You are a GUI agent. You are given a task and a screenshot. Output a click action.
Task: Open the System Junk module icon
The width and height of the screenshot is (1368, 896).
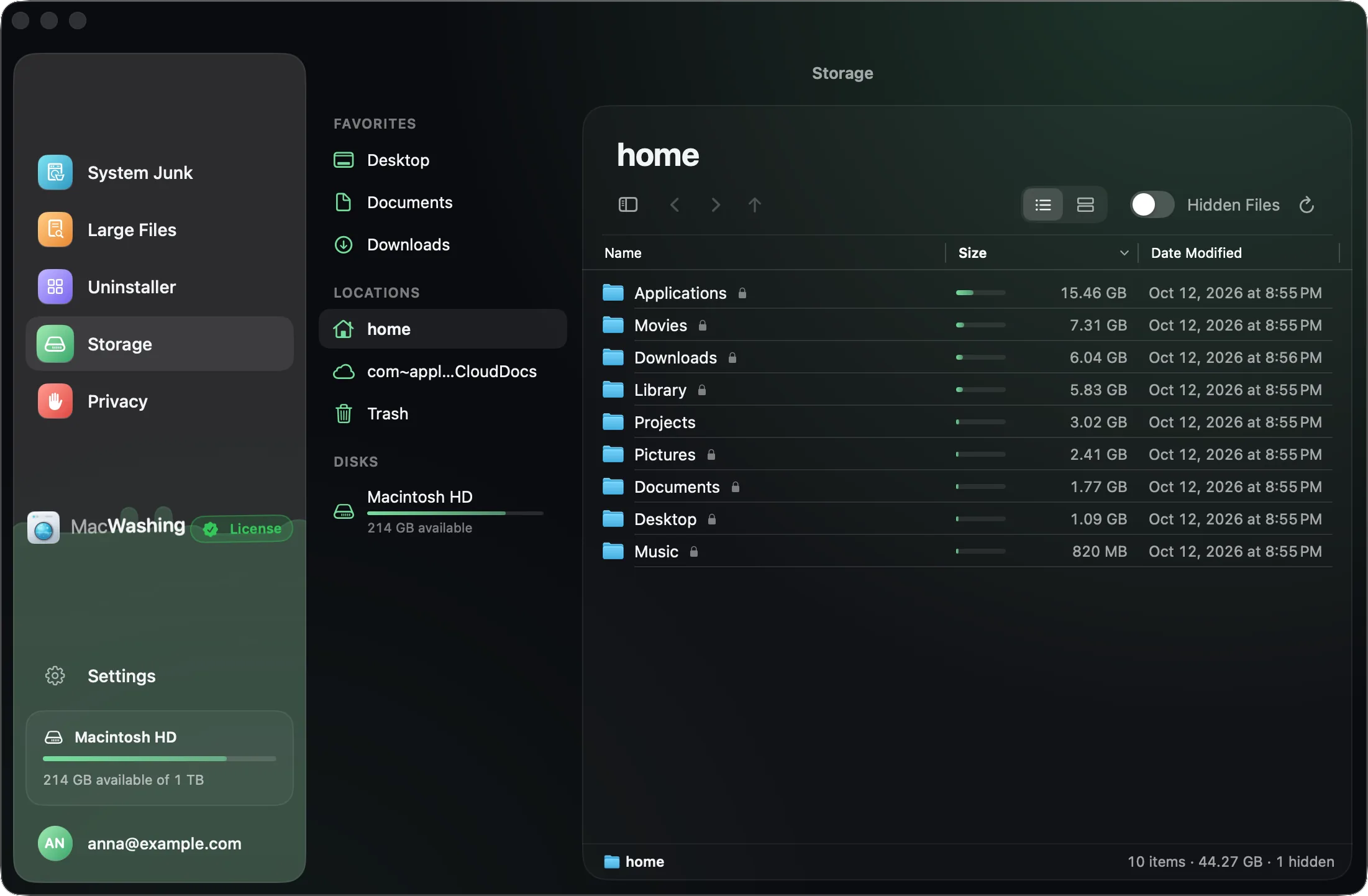coord(55,172)
